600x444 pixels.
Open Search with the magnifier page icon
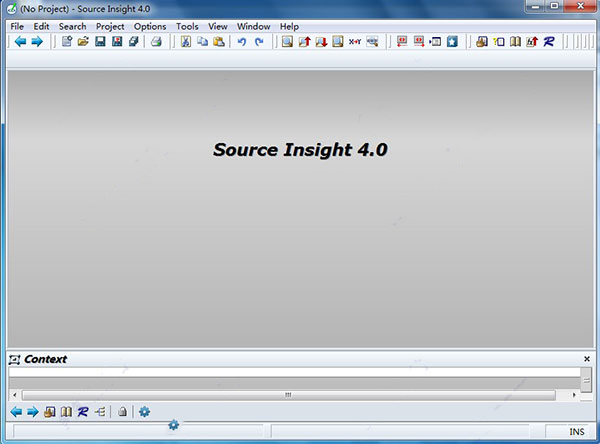(x=287, y=41)
